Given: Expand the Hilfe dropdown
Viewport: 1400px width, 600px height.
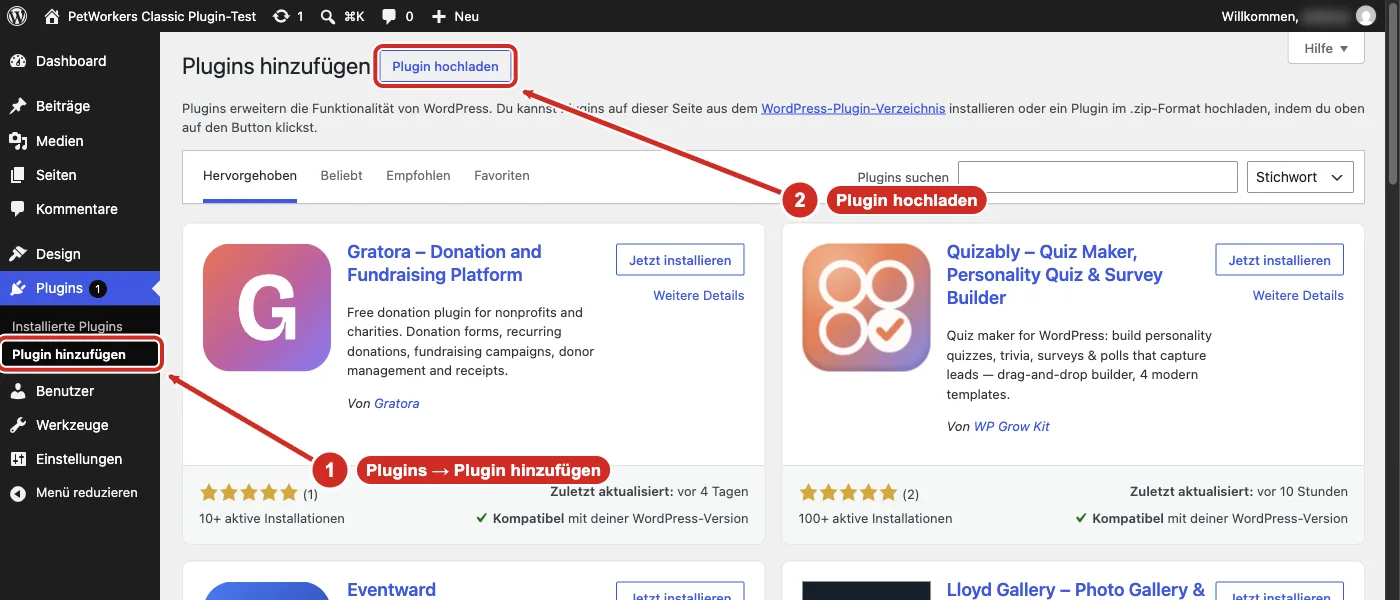Looking at the screenshot, I should click(x=1326, y=48).
